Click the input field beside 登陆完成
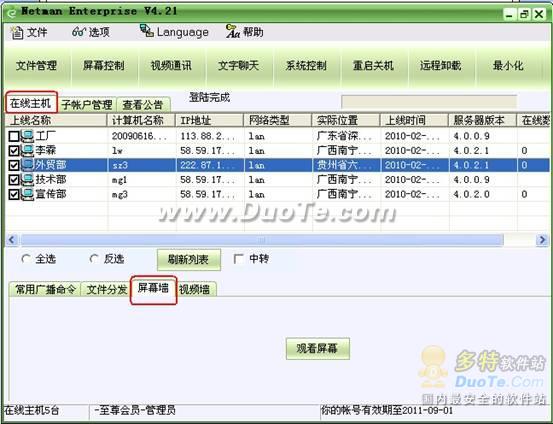This screenshot has height=424, width=553. [x=429, y=102]
